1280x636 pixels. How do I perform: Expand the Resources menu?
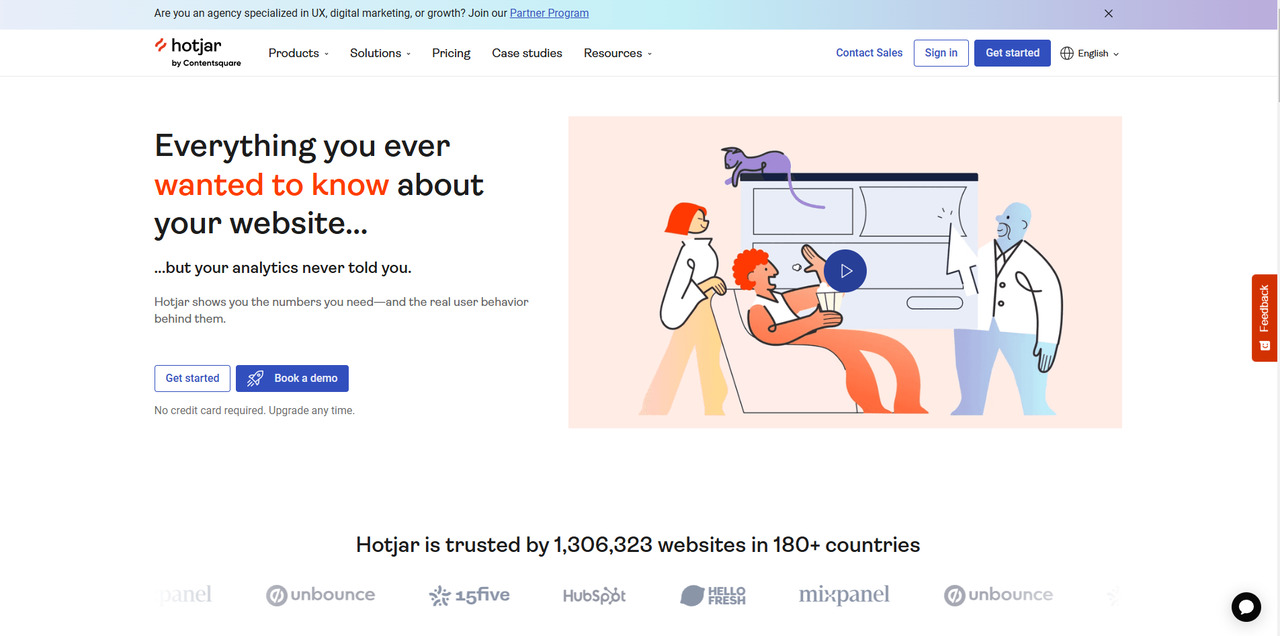click(617, 53)
